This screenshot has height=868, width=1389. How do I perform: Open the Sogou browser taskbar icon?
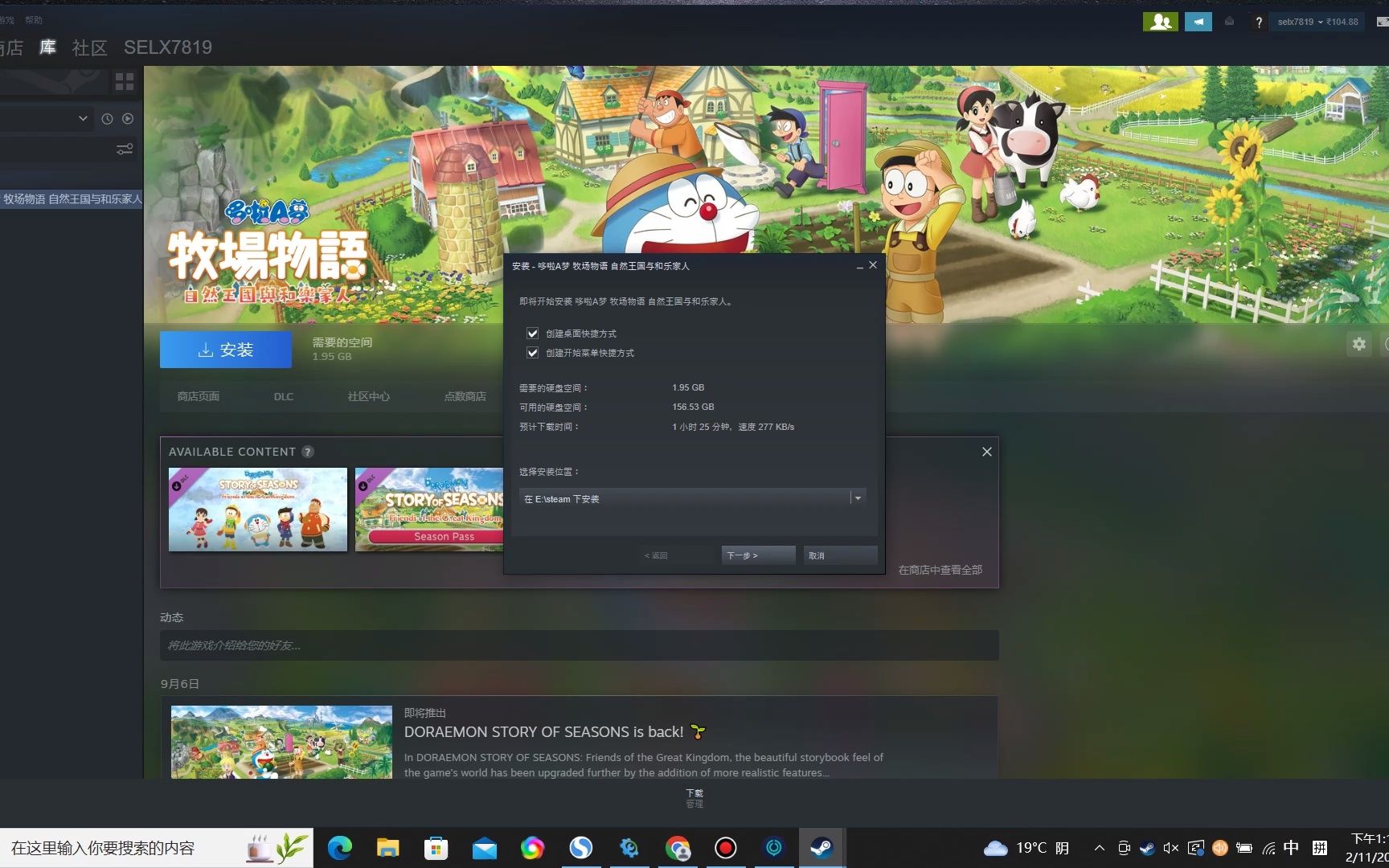coord(580,848)
